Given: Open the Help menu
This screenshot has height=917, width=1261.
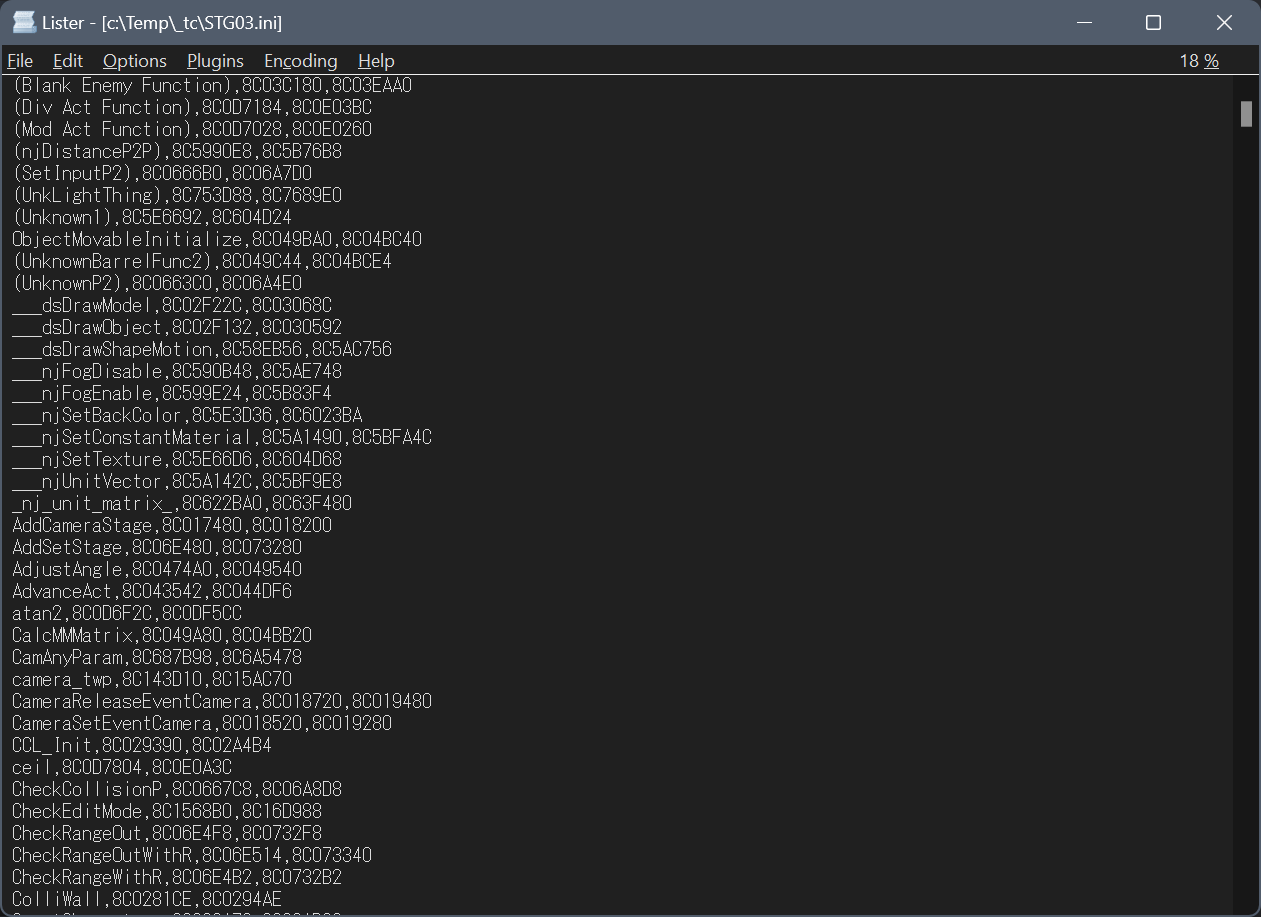Looking at the screenshot, I should [376, 61].
